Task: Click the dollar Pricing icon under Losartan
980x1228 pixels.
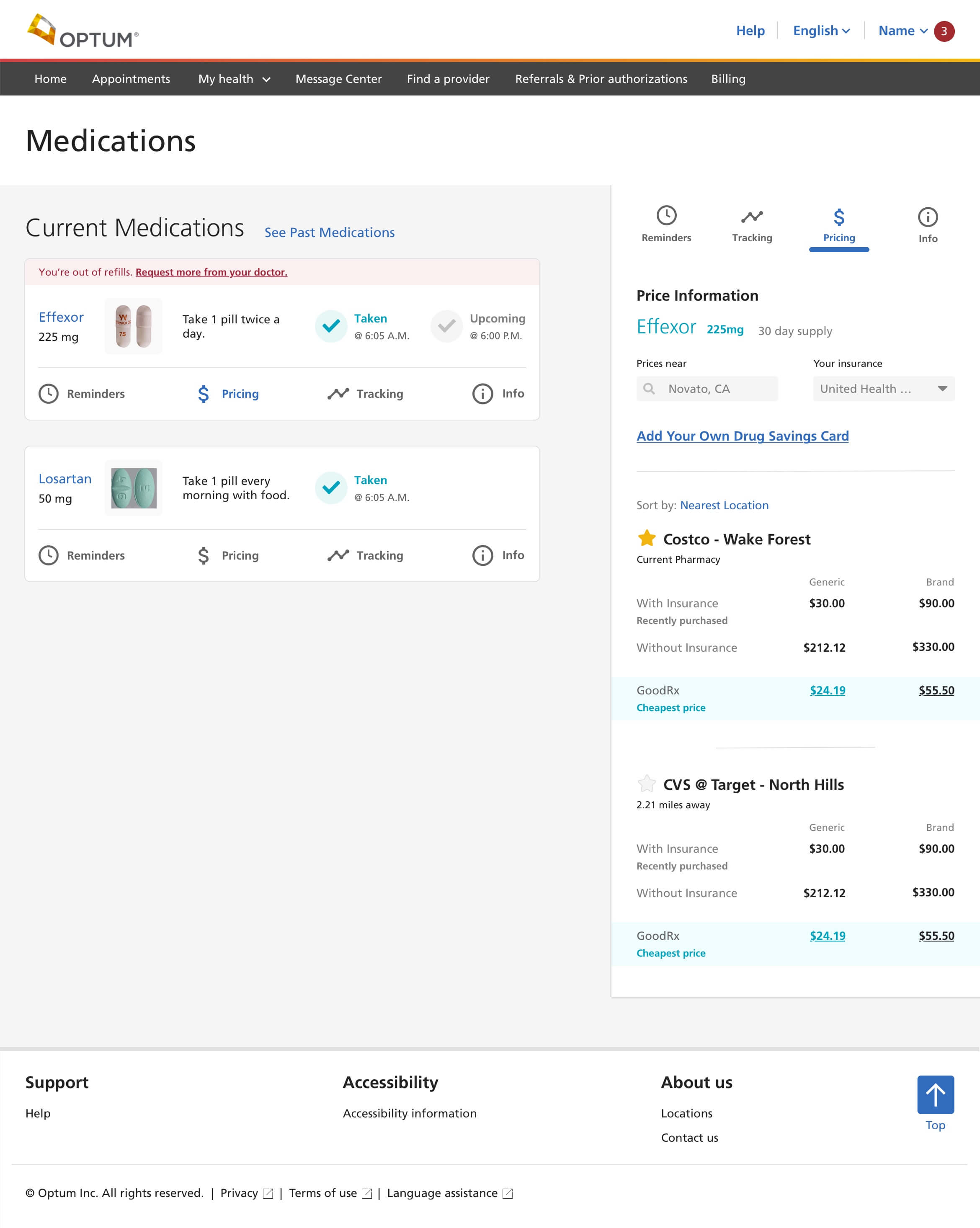Action: point(203,555)
